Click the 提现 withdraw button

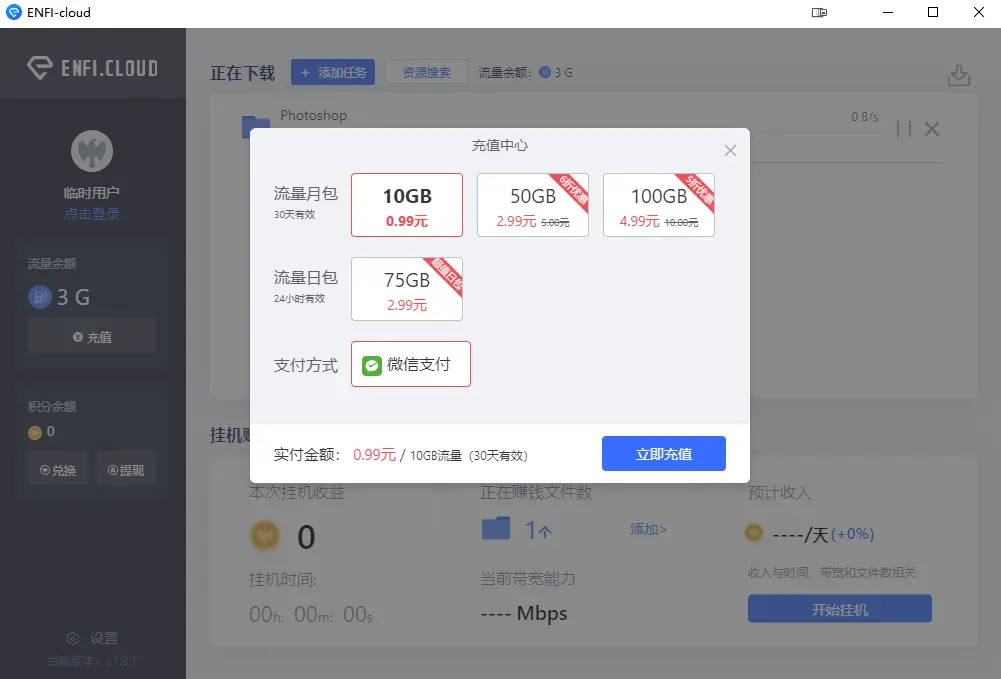(x=126, y=470)
